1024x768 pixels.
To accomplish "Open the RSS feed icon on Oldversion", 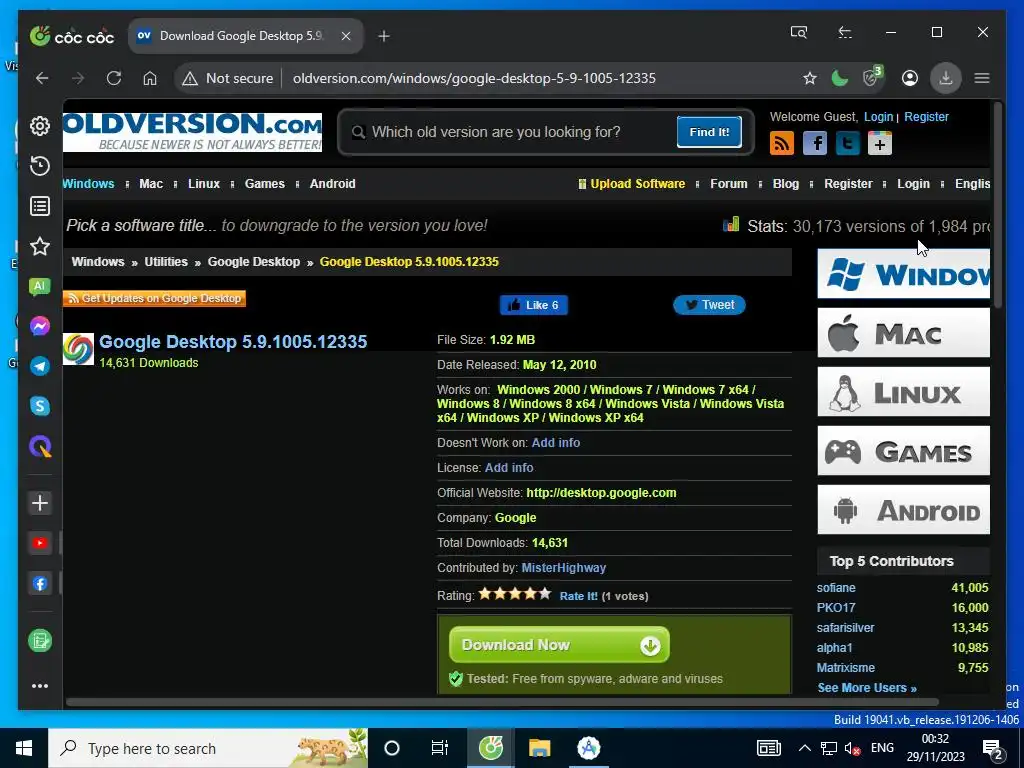I will [782, 143].
